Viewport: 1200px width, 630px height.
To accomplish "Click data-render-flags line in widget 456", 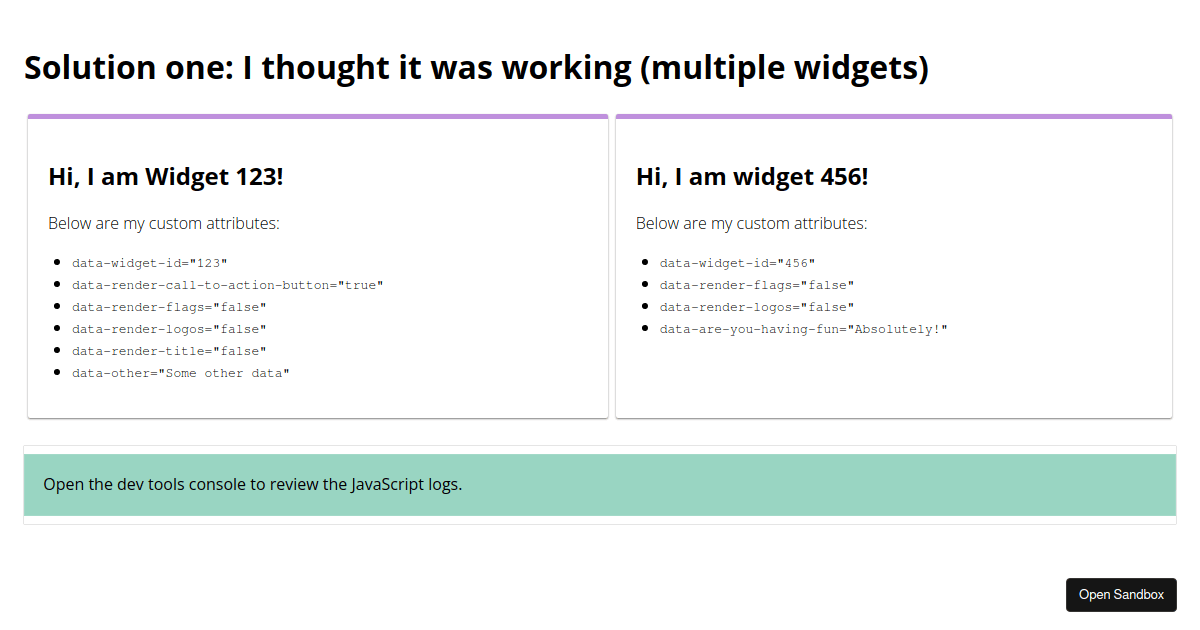I will (x=757, y=285).
